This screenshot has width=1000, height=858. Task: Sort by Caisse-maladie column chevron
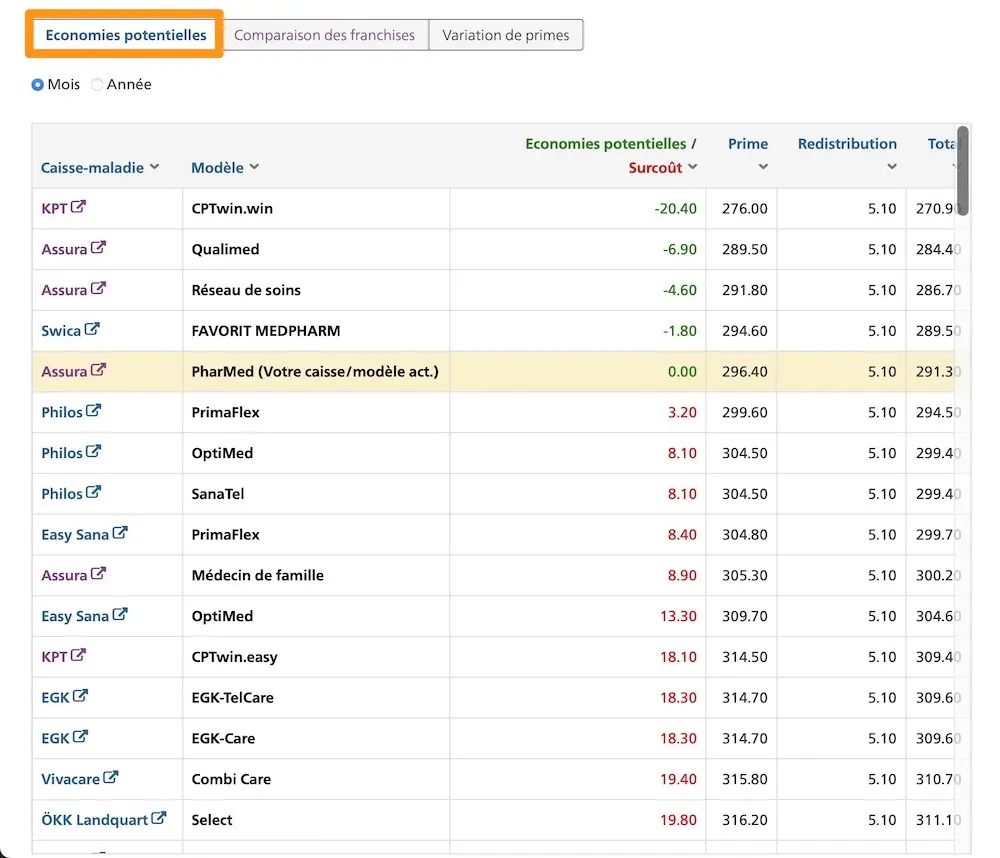pos(154,167)
